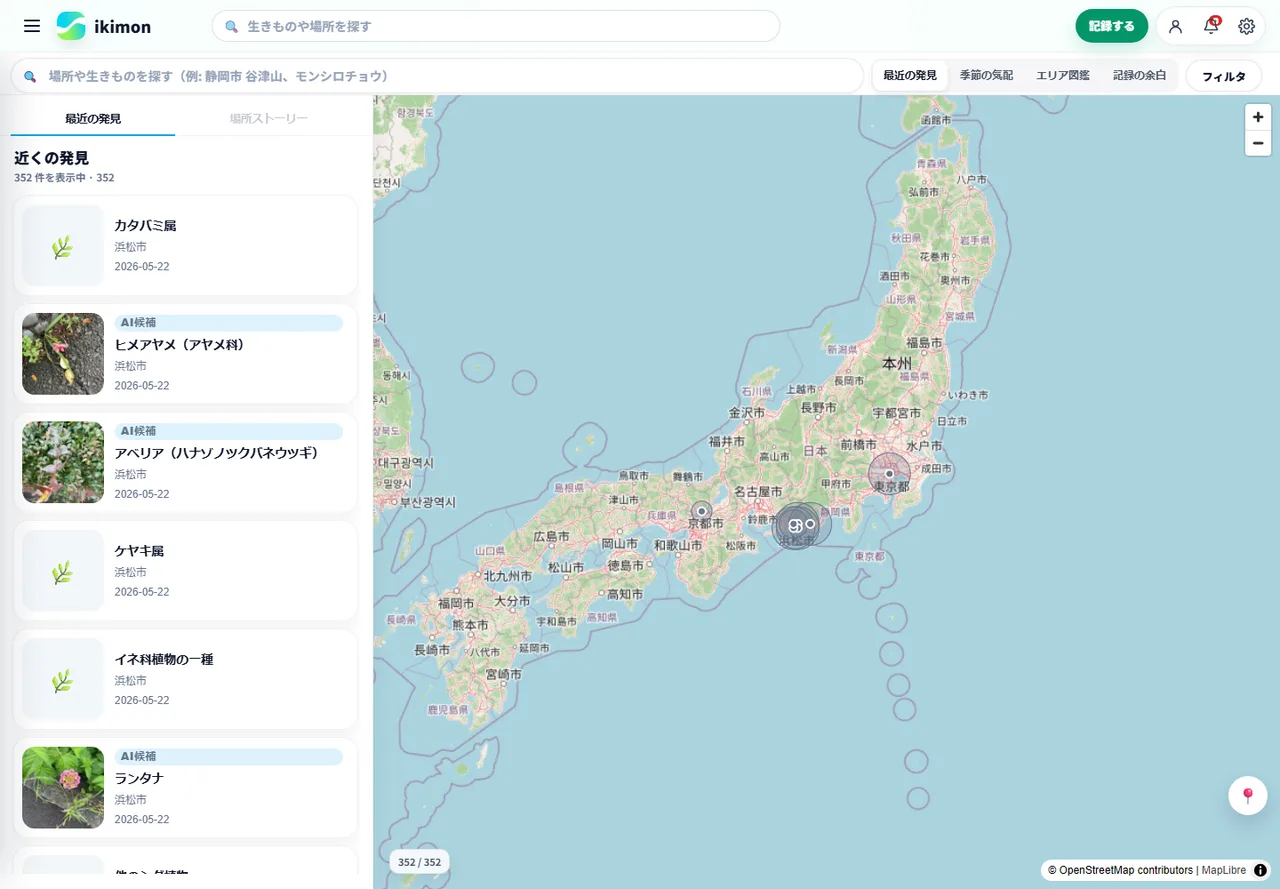Open the カタバミ属 record card
The height and width of the screenshot is (889, 1280).
pyautogui.click(x=185, y=246)
